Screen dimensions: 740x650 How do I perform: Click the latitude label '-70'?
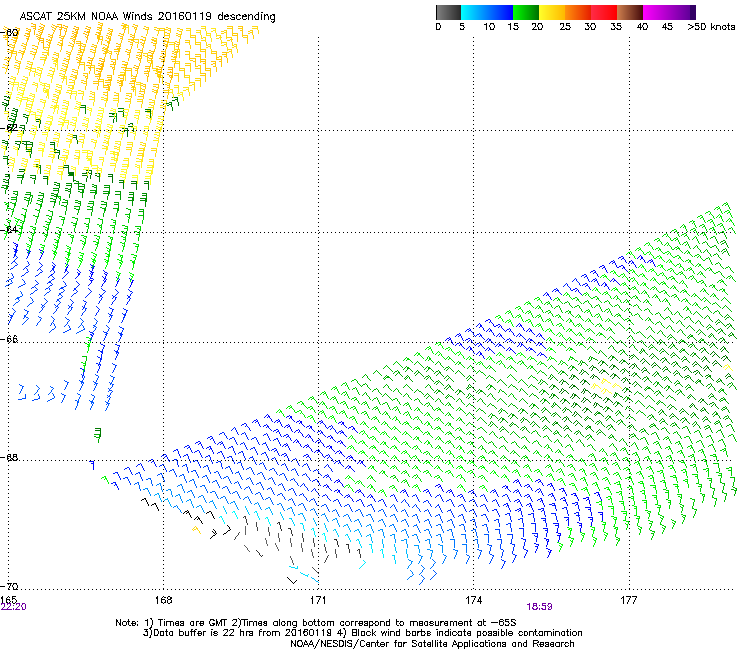coord(10,587)
